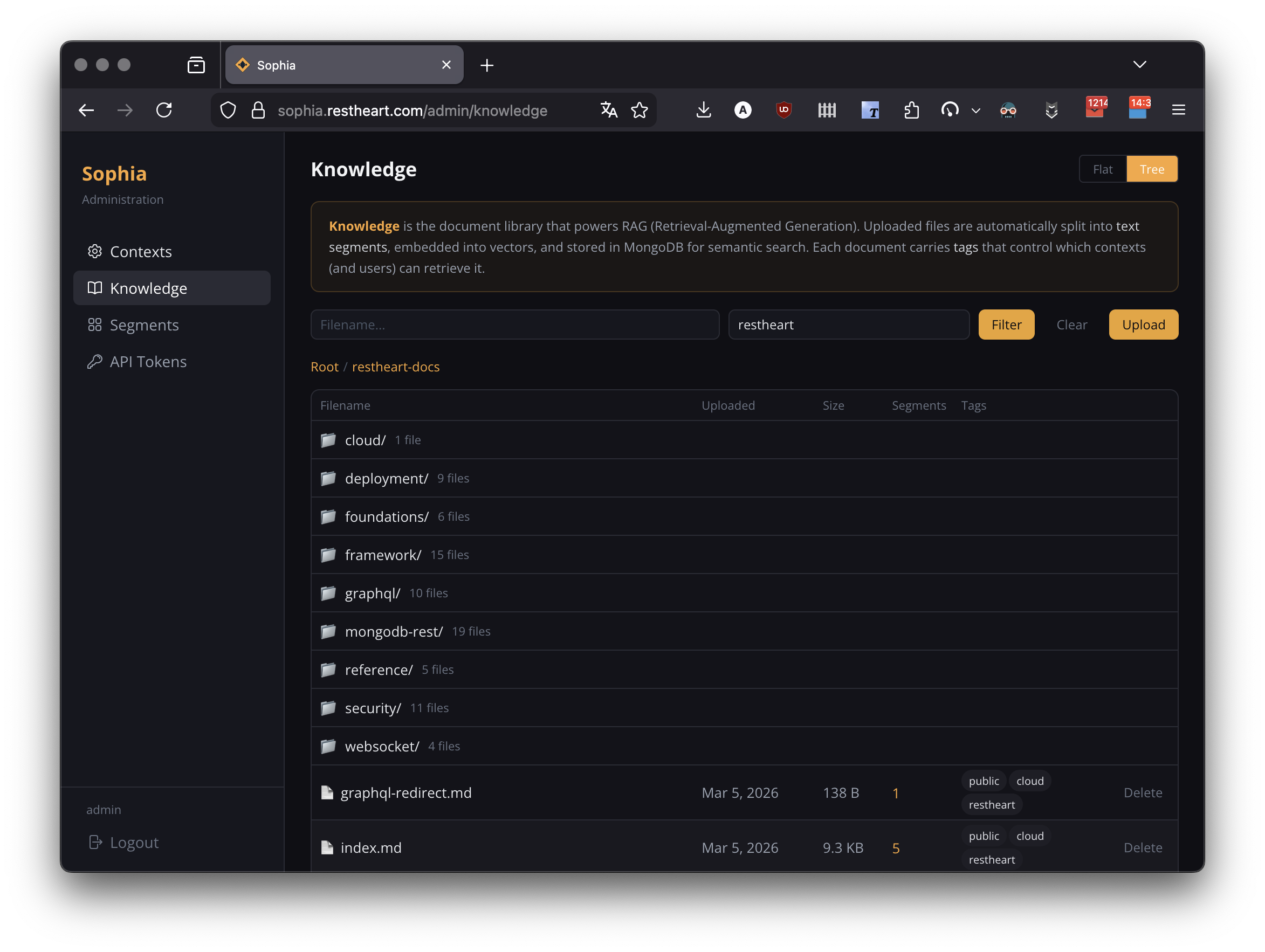The width and height of the screenshot is (1265, 952).
Task: Bookmark this page with the star icon
Action: pyautogui.click(x=640, y=110)
